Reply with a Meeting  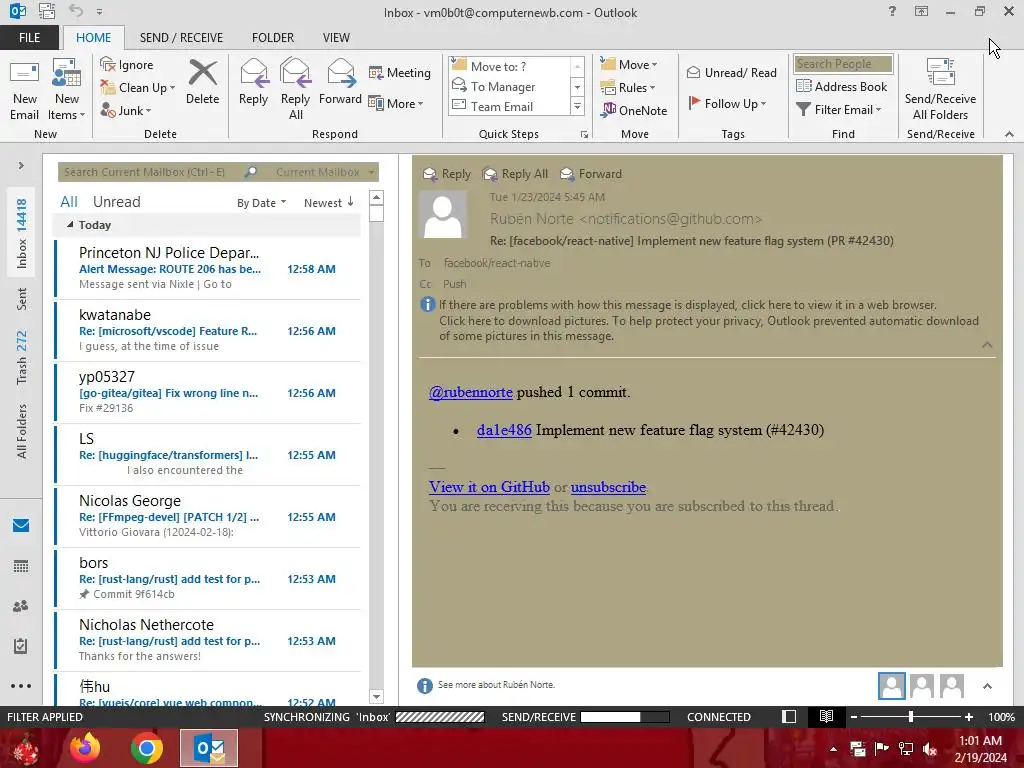coord(400,72)
